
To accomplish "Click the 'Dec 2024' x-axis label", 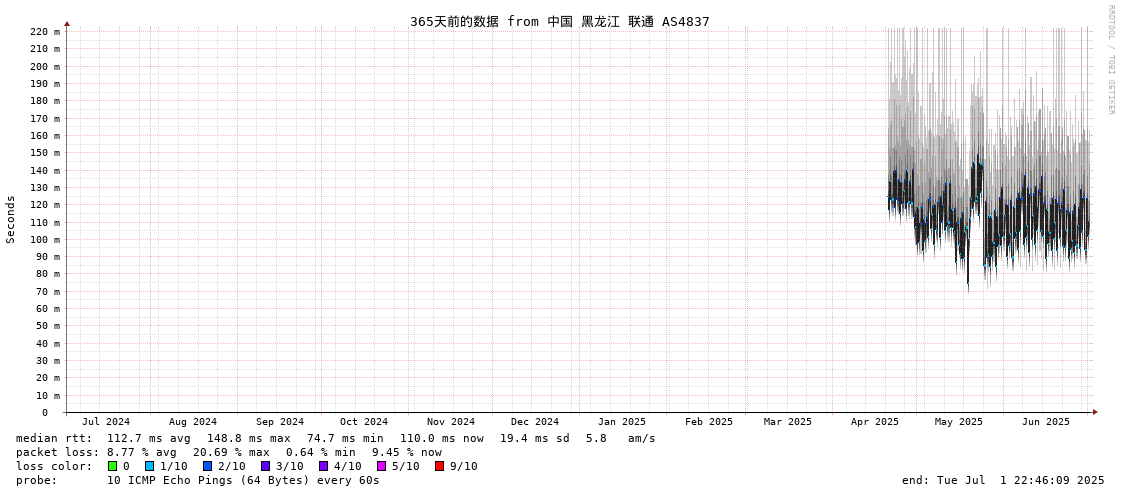I will click(535, 422).
